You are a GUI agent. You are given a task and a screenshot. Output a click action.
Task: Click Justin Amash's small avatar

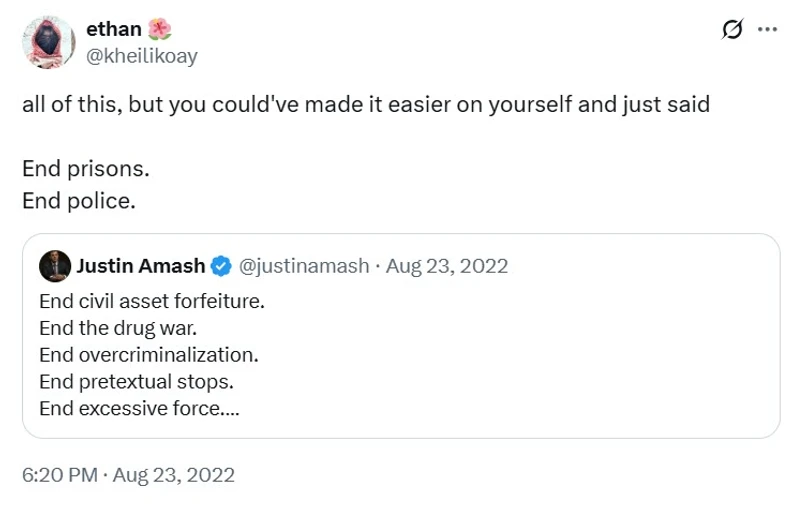tap(54, 266)
